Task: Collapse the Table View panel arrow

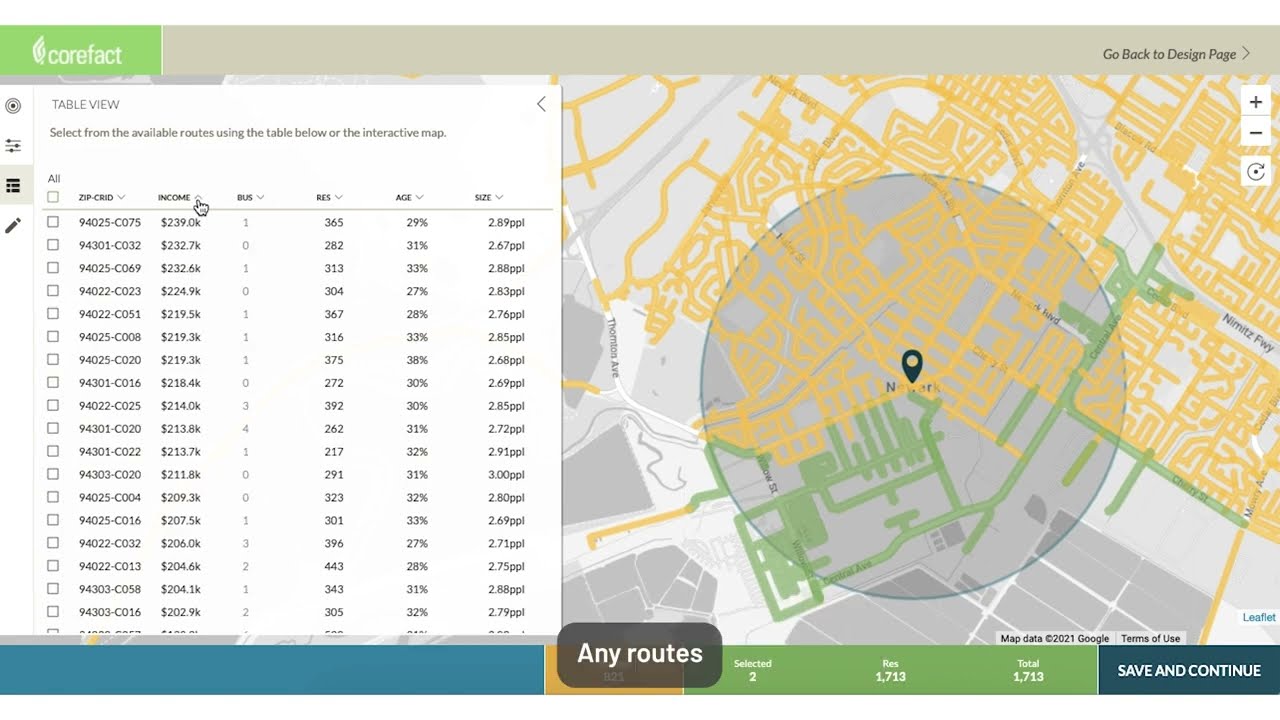Action: coord(541,104)
